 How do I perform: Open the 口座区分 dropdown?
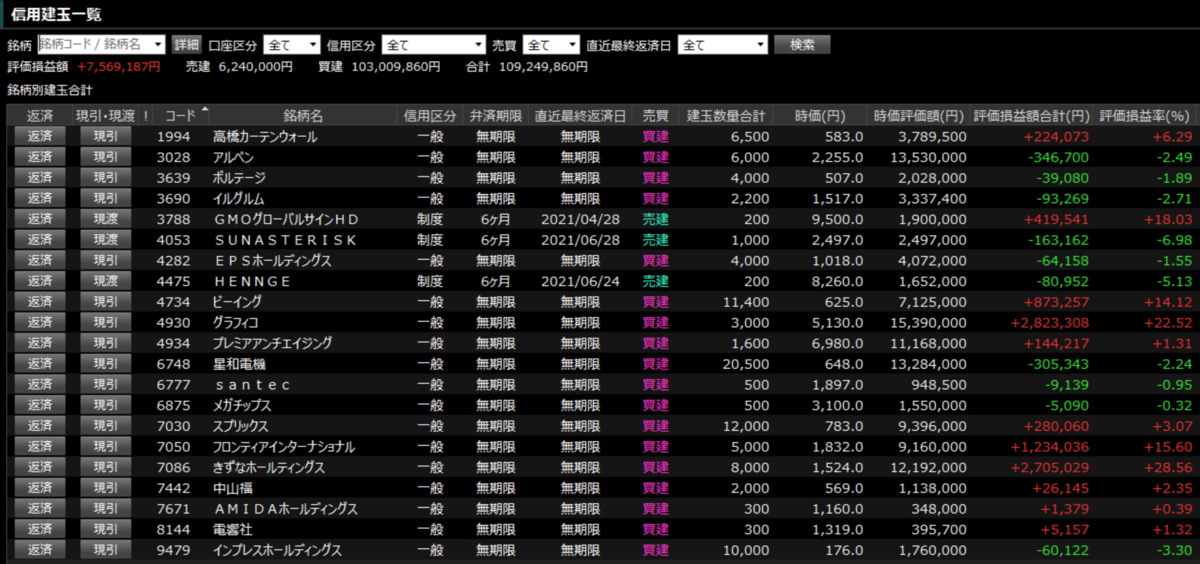292,45
